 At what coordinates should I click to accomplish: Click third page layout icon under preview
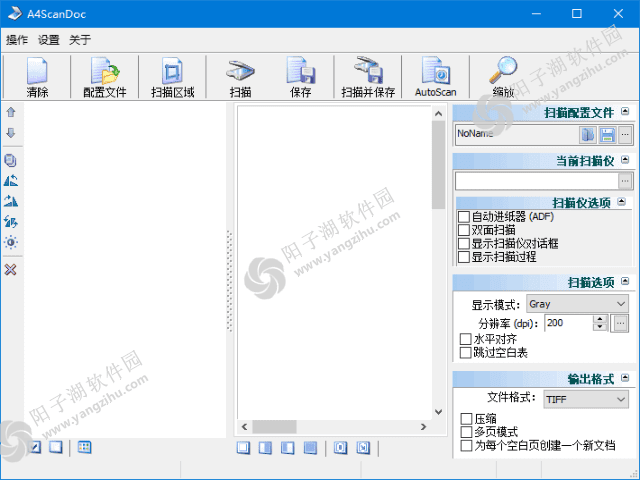pos(288,448)
